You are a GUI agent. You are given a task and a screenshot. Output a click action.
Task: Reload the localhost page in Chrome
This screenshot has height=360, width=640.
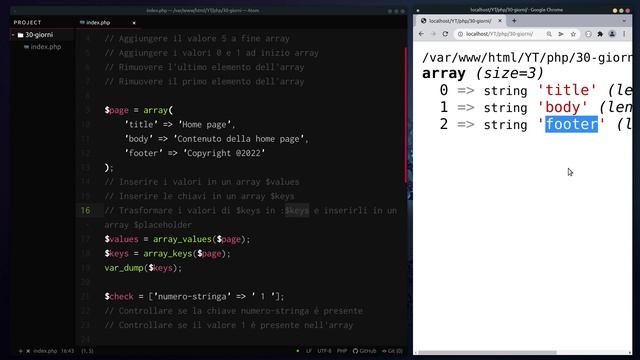(445, 34)
